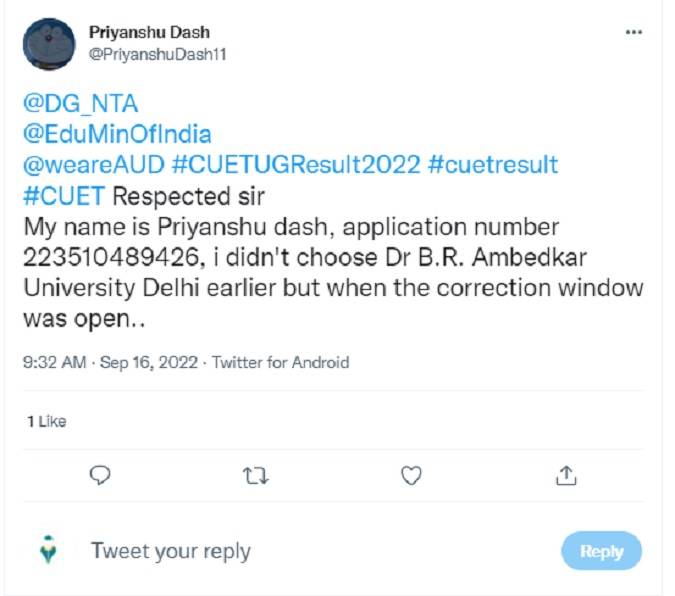Open the share tweet icon

click(x=566, y=476)
